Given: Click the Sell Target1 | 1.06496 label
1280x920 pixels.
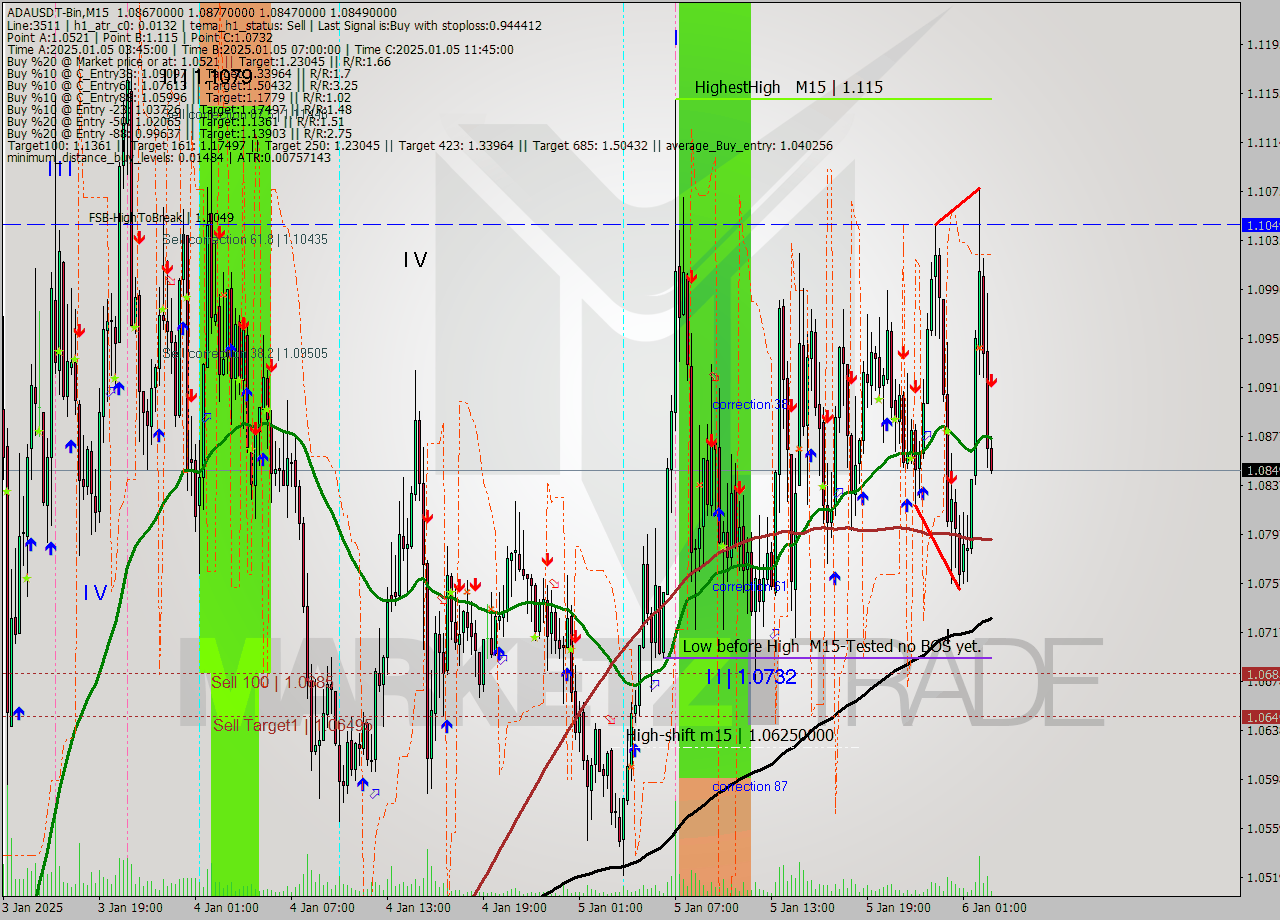Looking at the screenshot, I should (292, 725).
